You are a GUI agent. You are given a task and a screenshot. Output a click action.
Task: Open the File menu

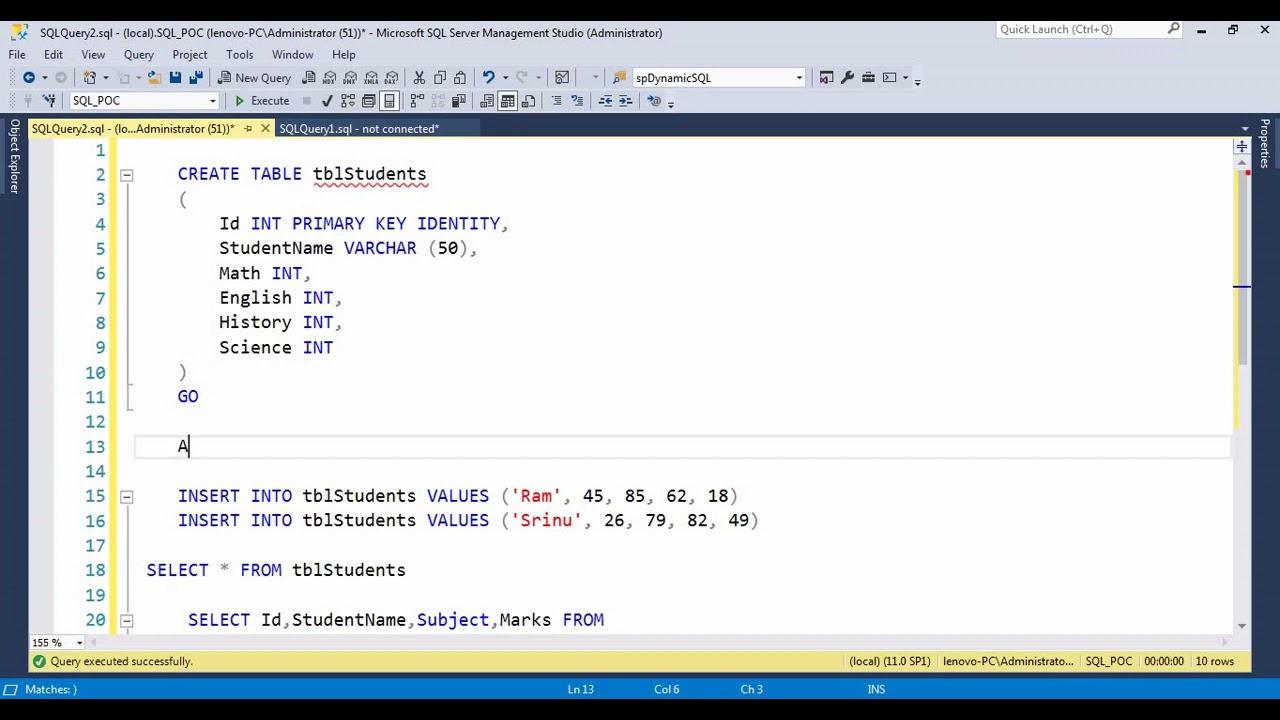coord(17,54)
